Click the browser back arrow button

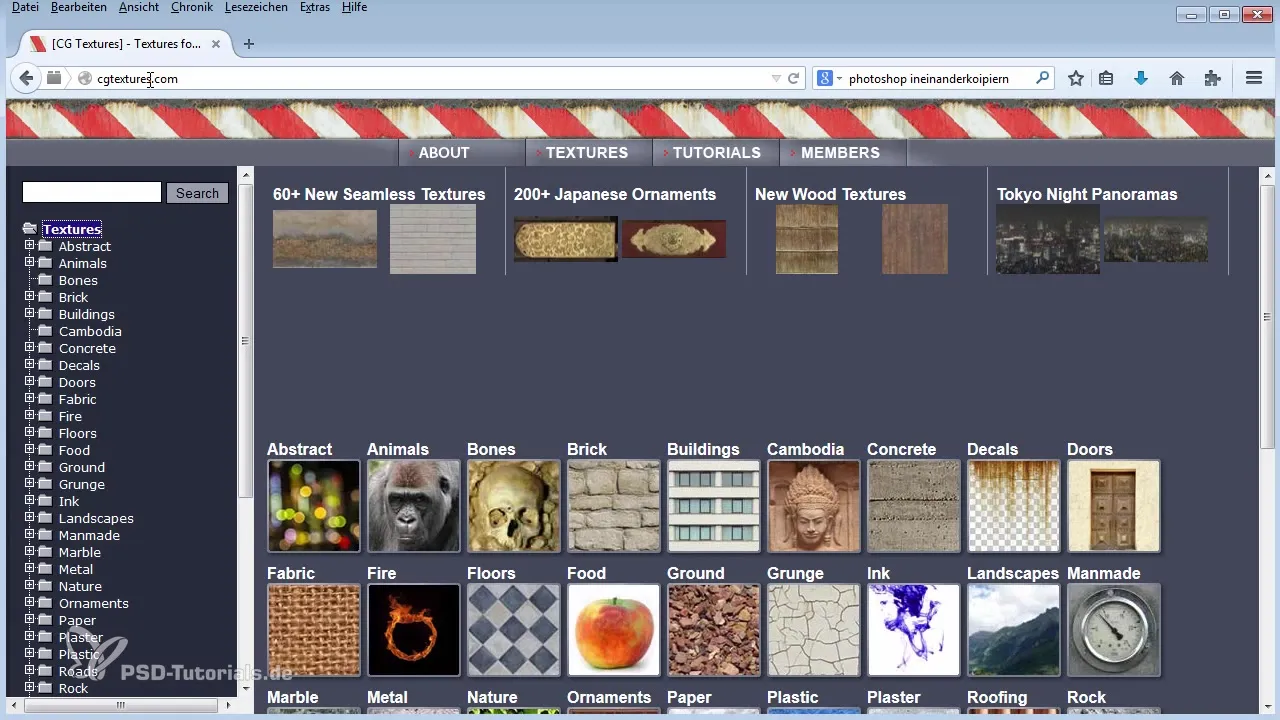27,78
